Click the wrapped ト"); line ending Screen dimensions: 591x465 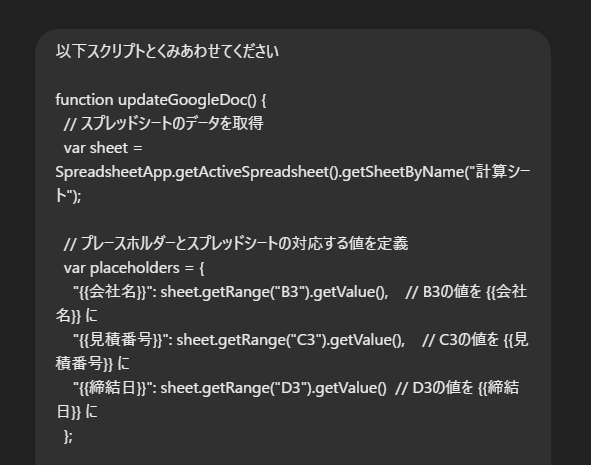(x=68, y=196)
